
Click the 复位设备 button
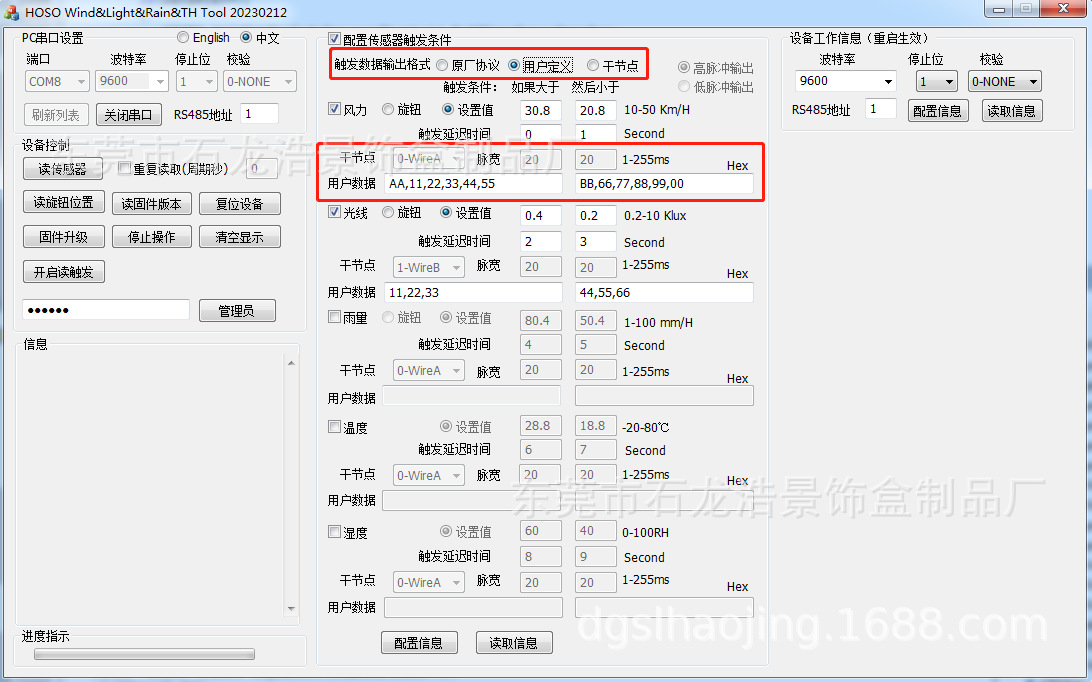click(239, 202)
